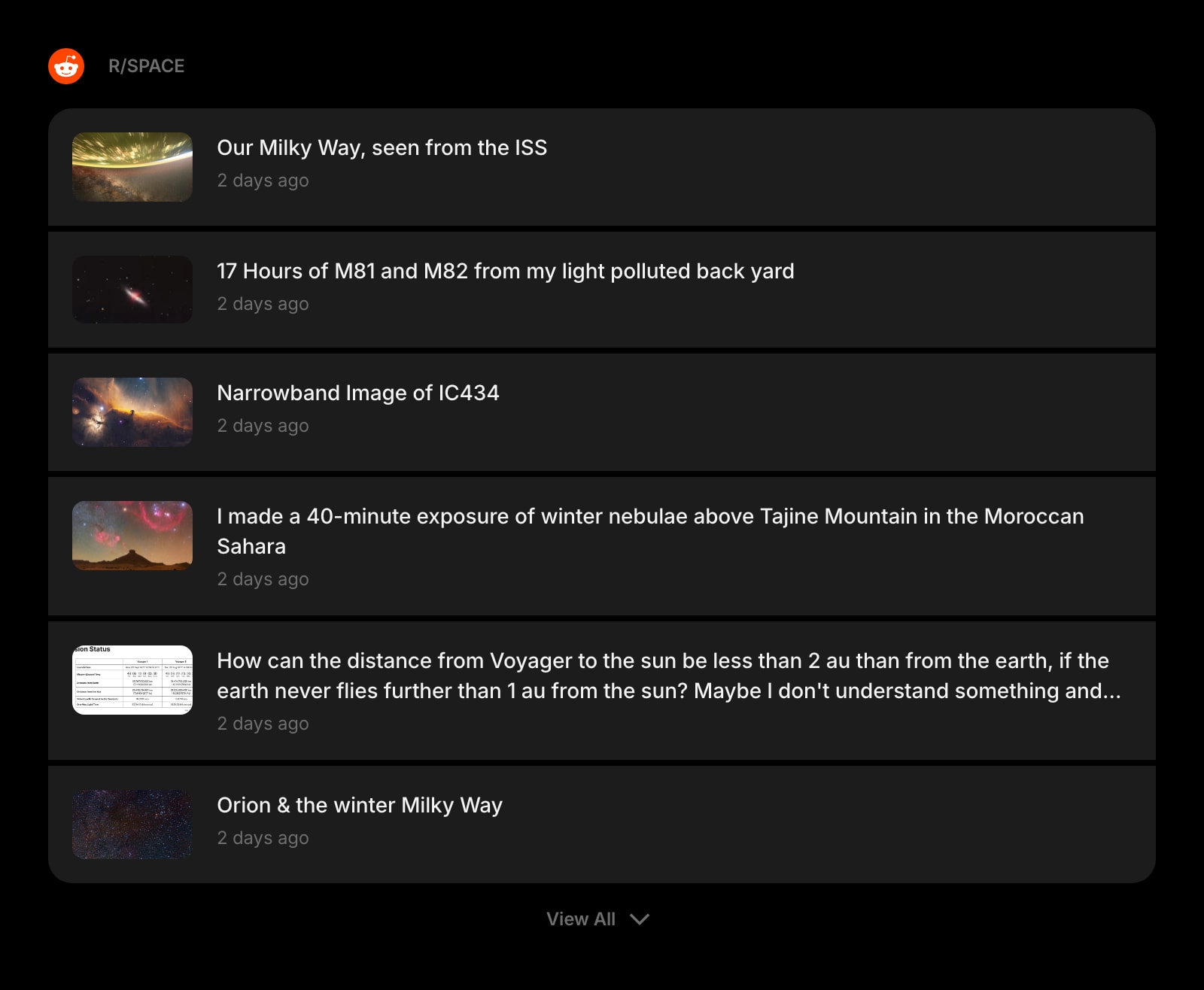View the M81 and M82 galaxy thumbnail

pyautogui.click(x=132, y=290)
